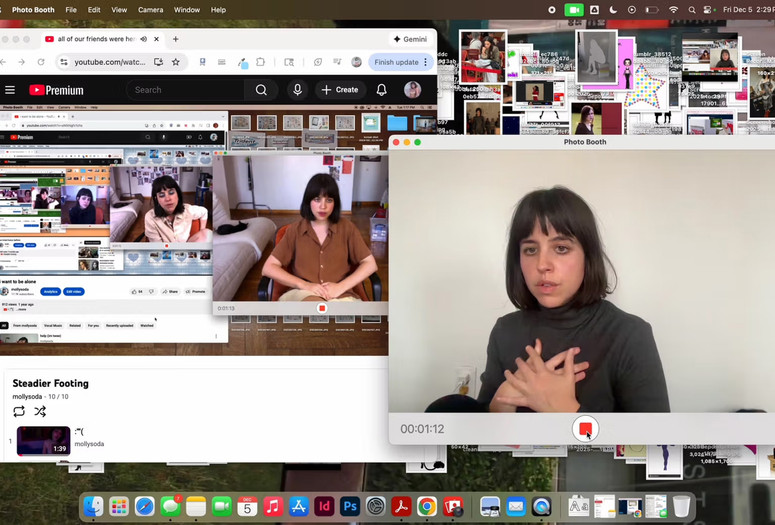This screenshot has height=525, width=775.
Task: Open the media controls icon in Chrome
Action: pyautogui.click(x=337, y=62)
